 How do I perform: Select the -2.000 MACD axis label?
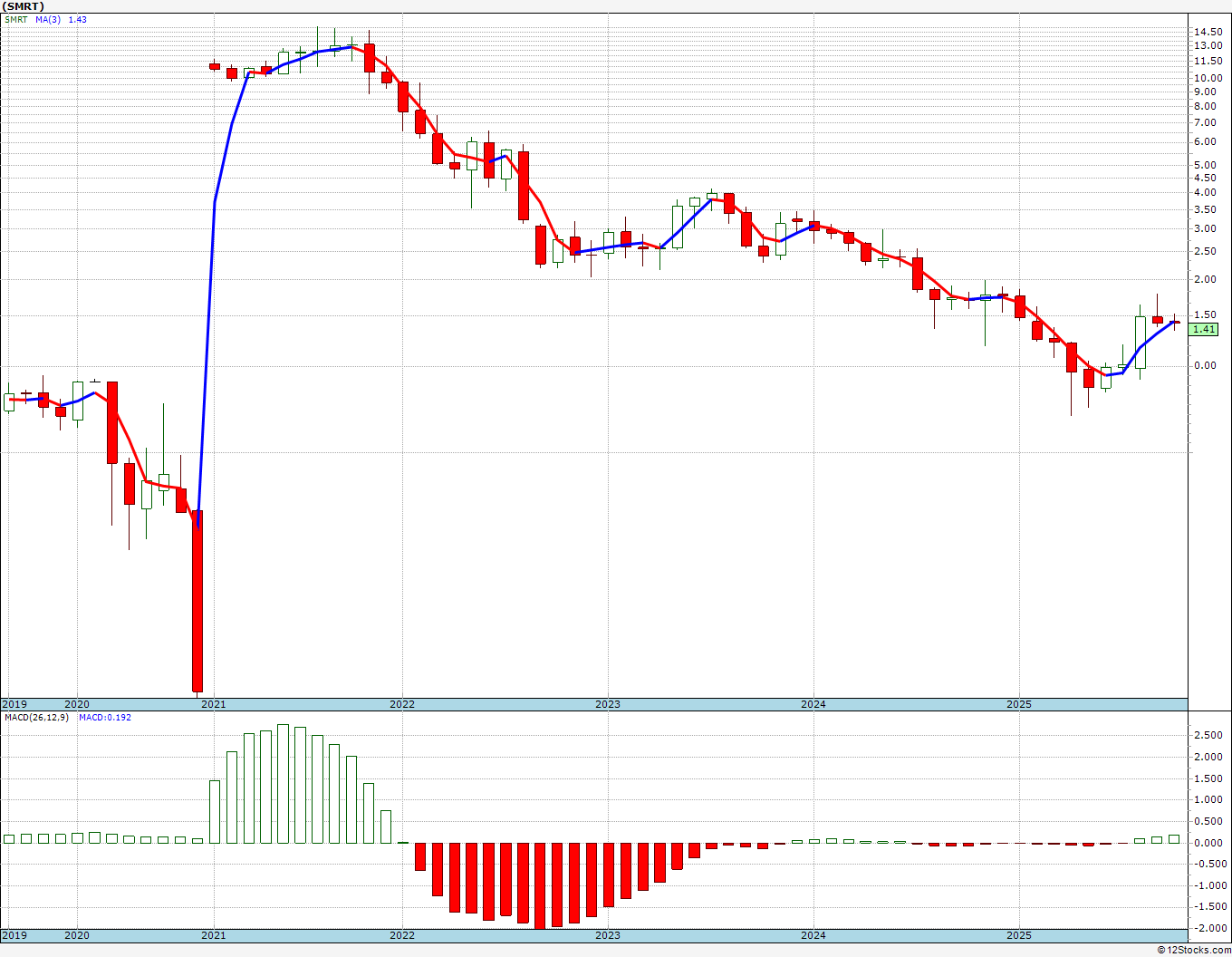click(1209, 928)
